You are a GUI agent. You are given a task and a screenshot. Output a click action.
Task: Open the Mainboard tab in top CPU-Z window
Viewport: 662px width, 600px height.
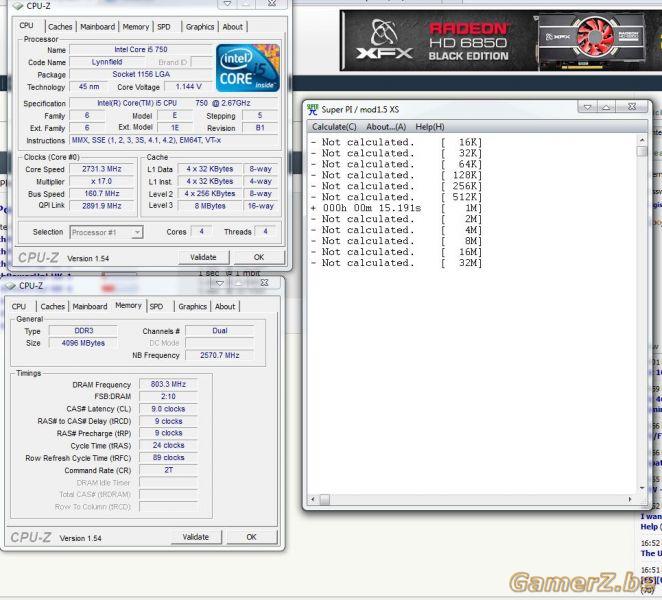click(x=98, y=27)
